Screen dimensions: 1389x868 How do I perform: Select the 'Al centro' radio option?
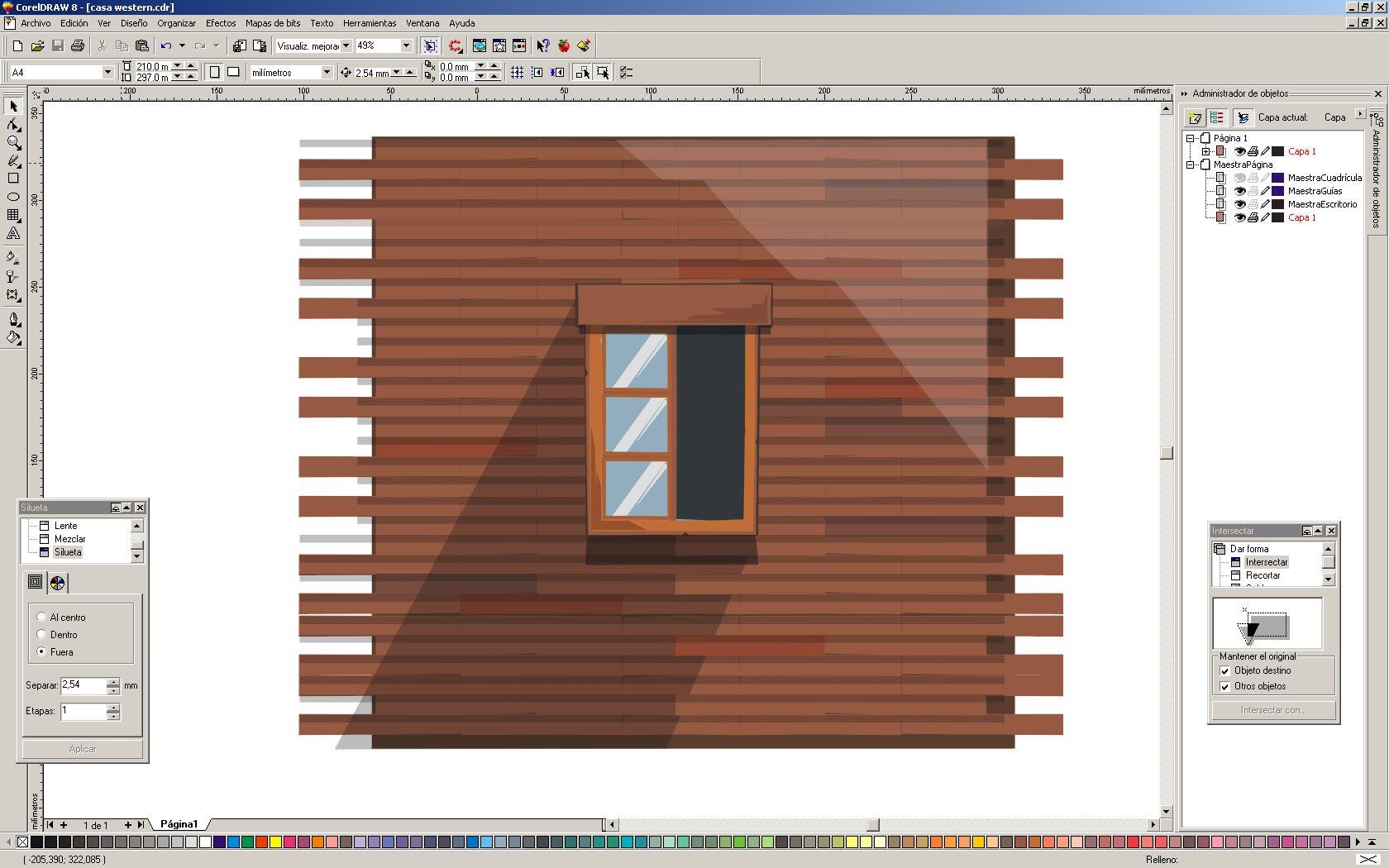[41, 617]
